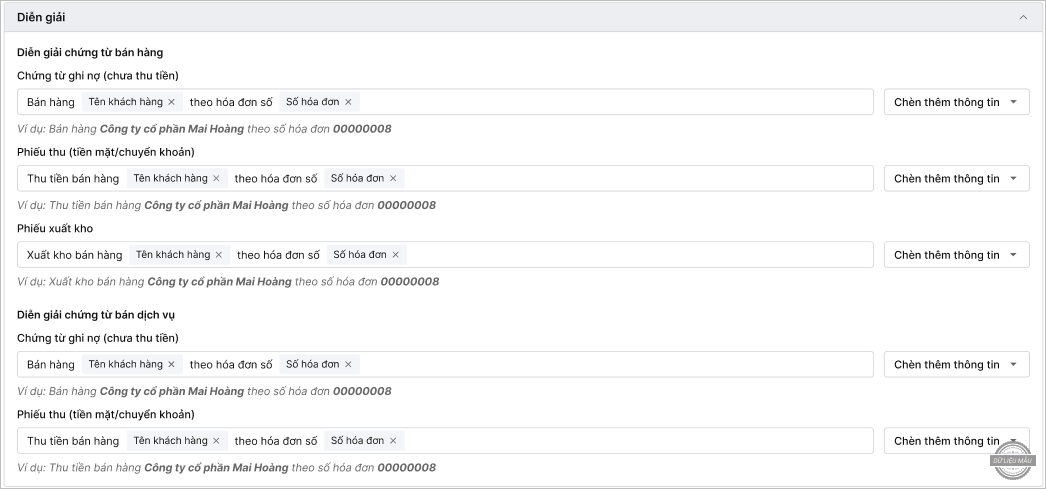Open 'Chèn thêm thông tin' dropdown for Phiếu xuất kho
The height and width of the screenshot is (489, 1046).
tap(956, 255)
